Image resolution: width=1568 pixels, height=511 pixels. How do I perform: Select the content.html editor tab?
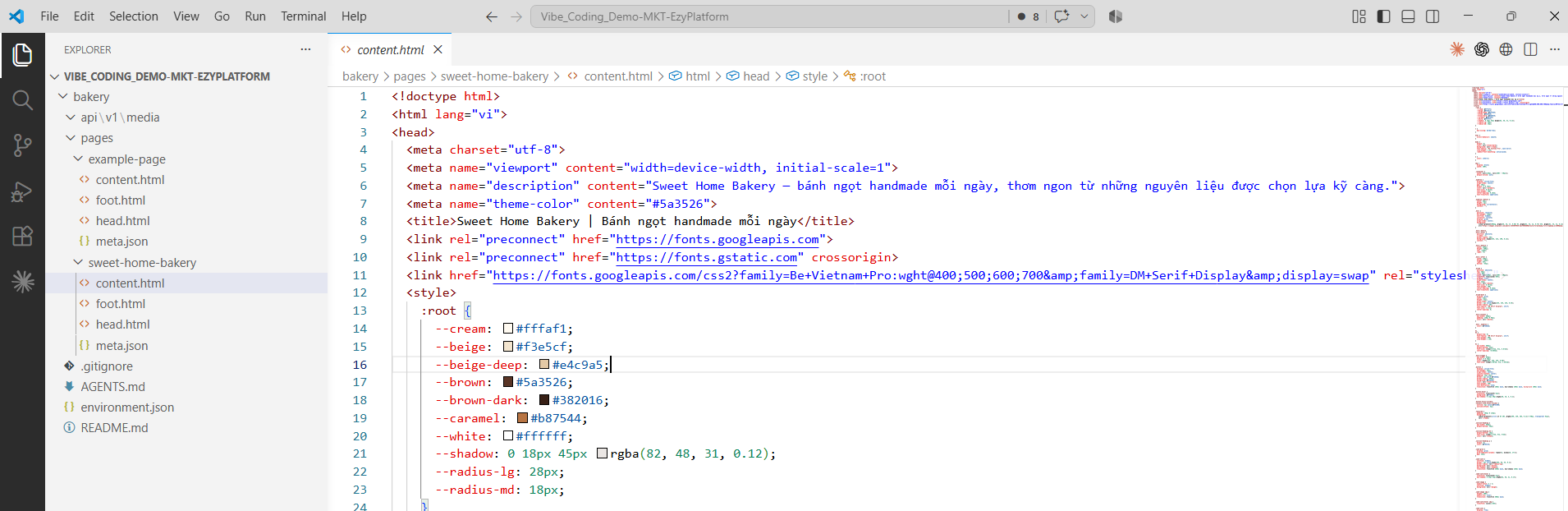point(391,49)
